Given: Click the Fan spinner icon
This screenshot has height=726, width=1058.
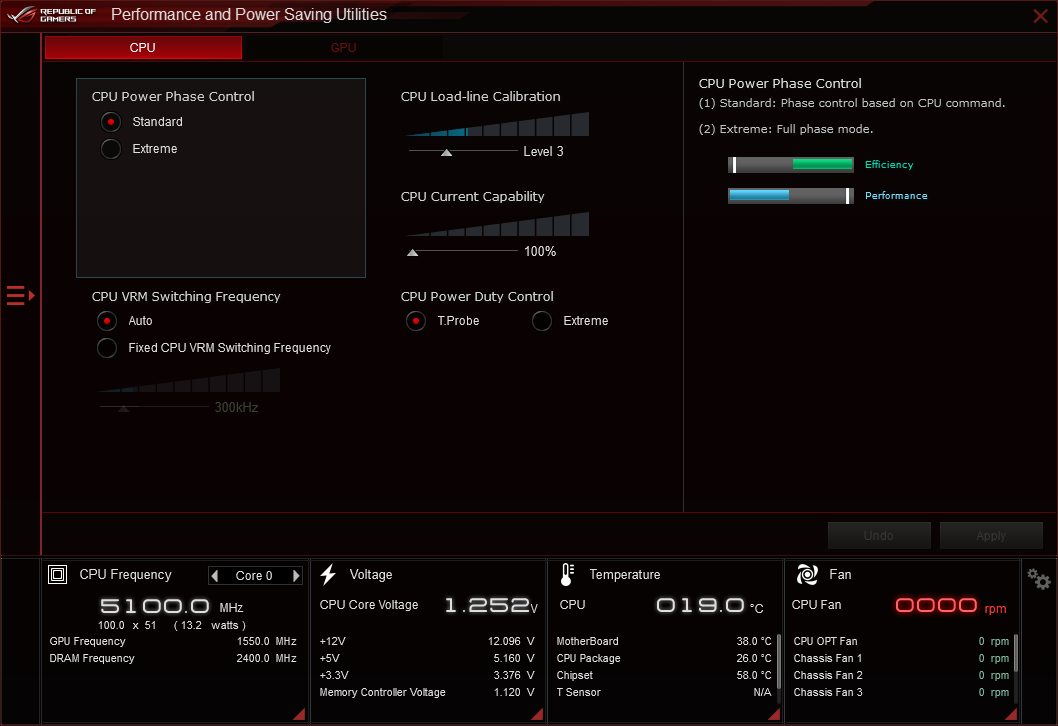Looking at the screenshot, I should [807, 574].
